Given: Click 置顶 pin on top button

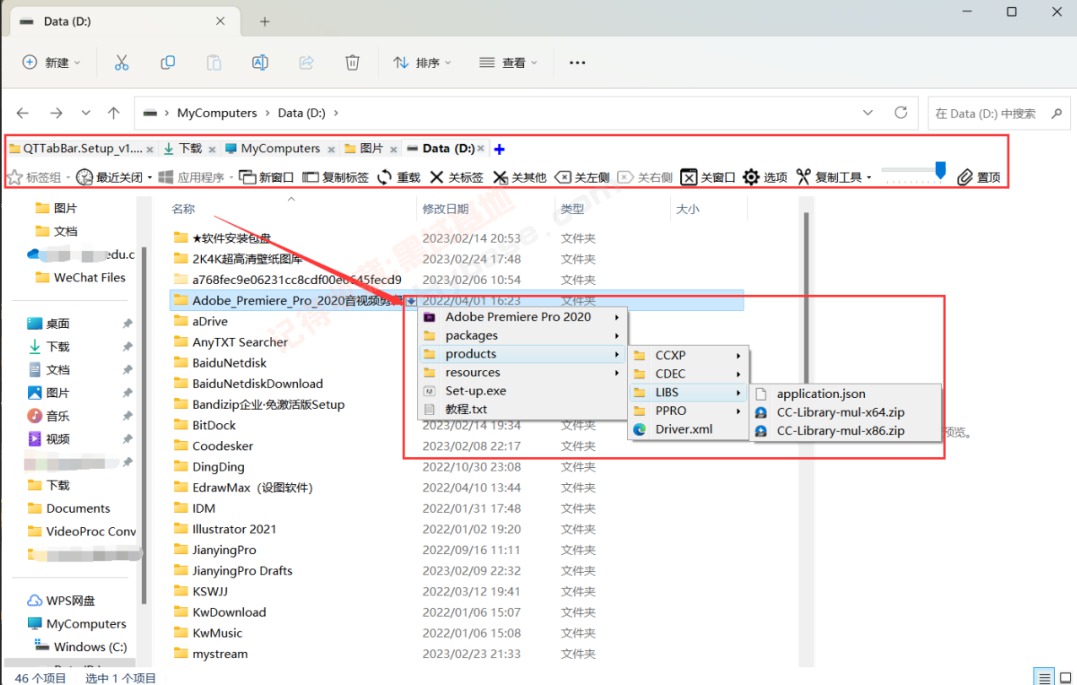Looking at the screenshot, I should [979, 177].
